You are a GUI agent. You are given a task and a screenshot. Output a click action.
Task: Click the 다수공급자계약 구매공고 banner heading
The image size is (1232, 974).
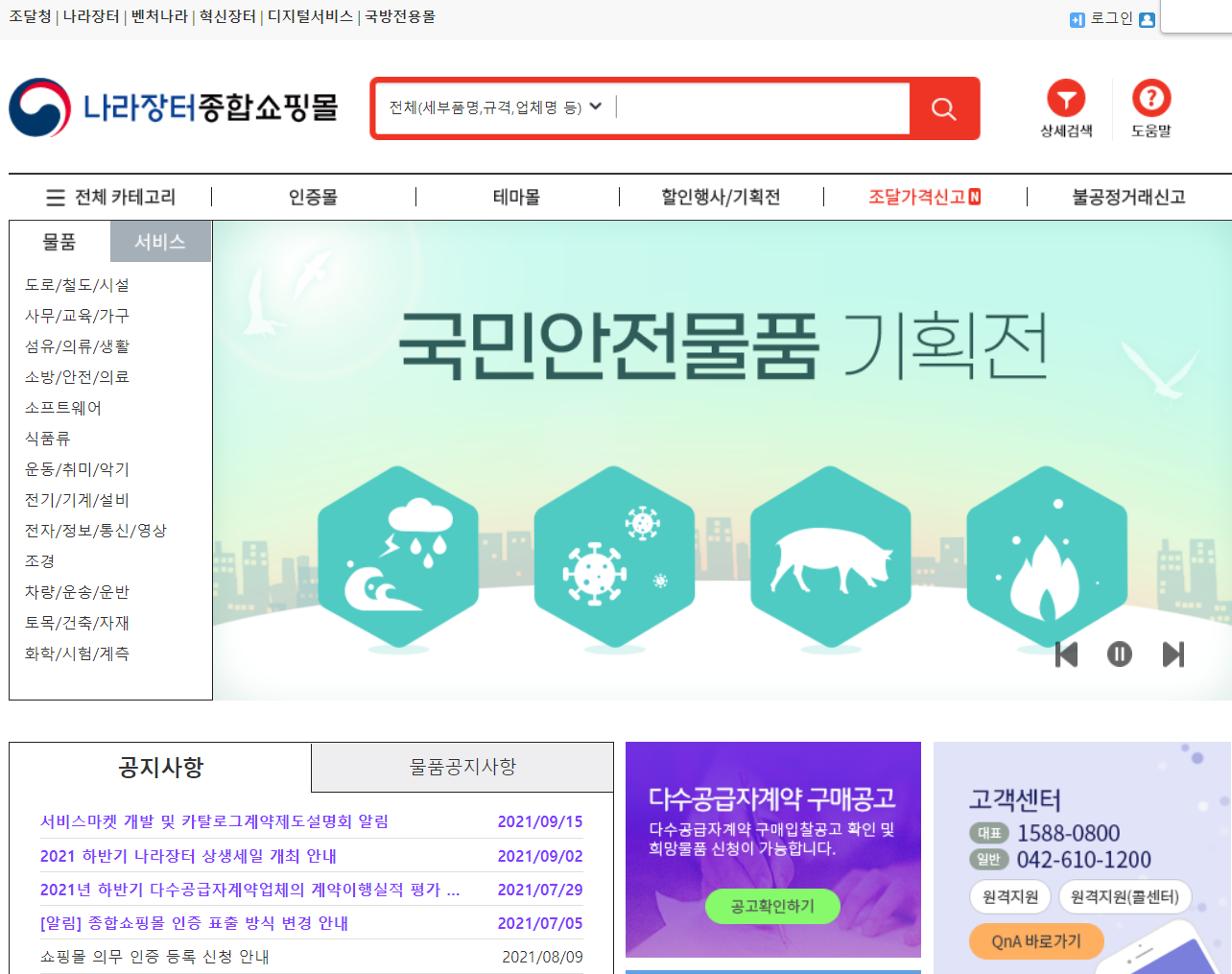[771, 797]
